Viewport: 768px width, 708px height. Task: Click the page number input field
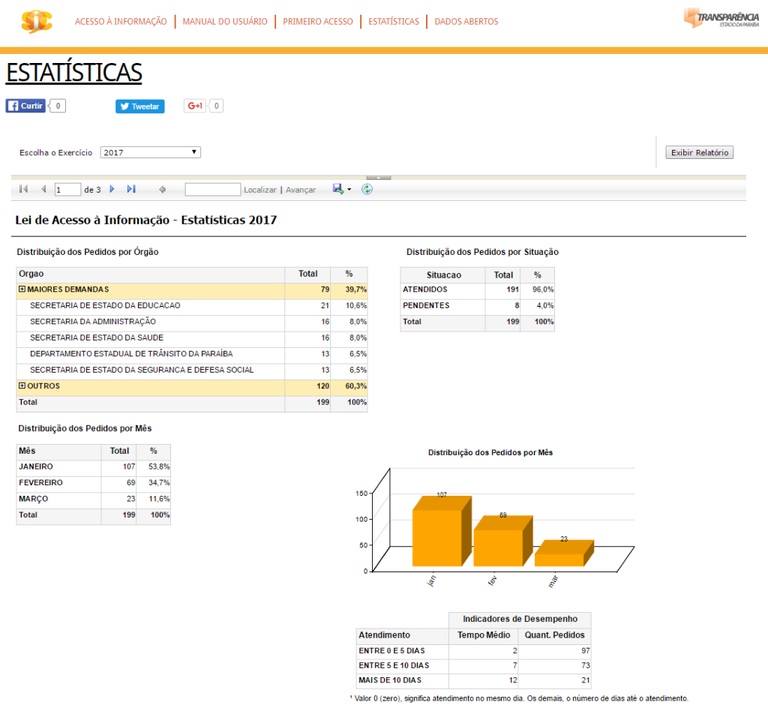point(68,189)
